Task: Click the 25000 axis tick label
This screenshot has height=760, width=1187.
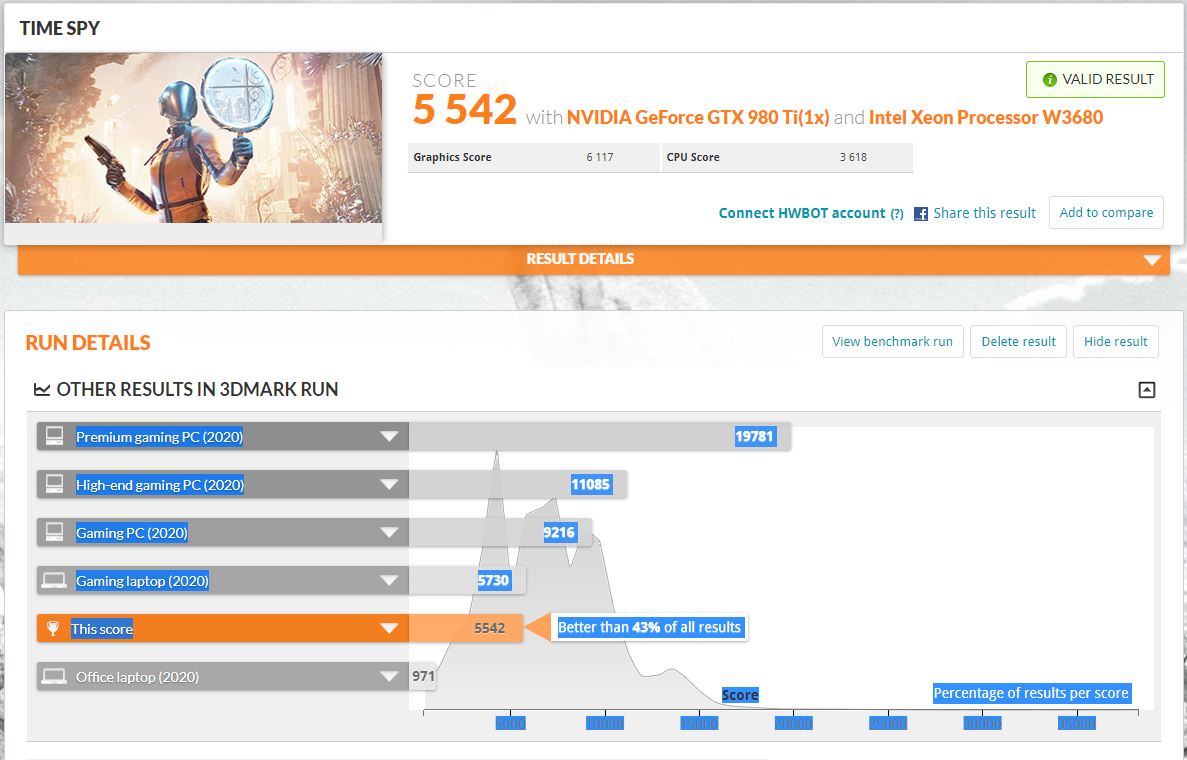Action: (888, 724)
